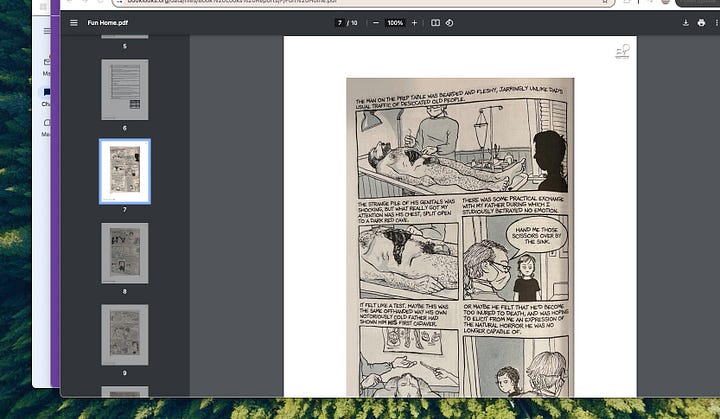Print the PDF document
Image resolution: width=720 pixels, height=419 pixels.
click(x=701, y=23)
